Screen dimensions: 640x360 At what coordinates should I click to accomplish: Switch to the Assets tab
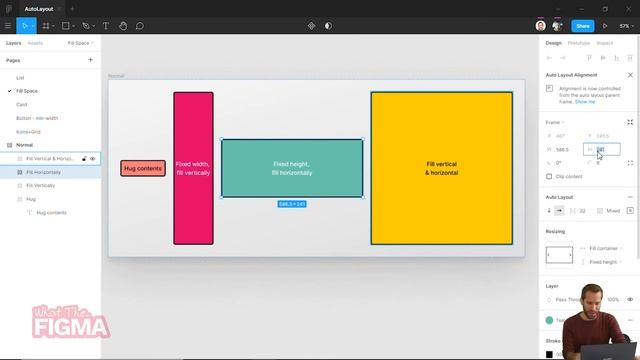tap(35, 43)
